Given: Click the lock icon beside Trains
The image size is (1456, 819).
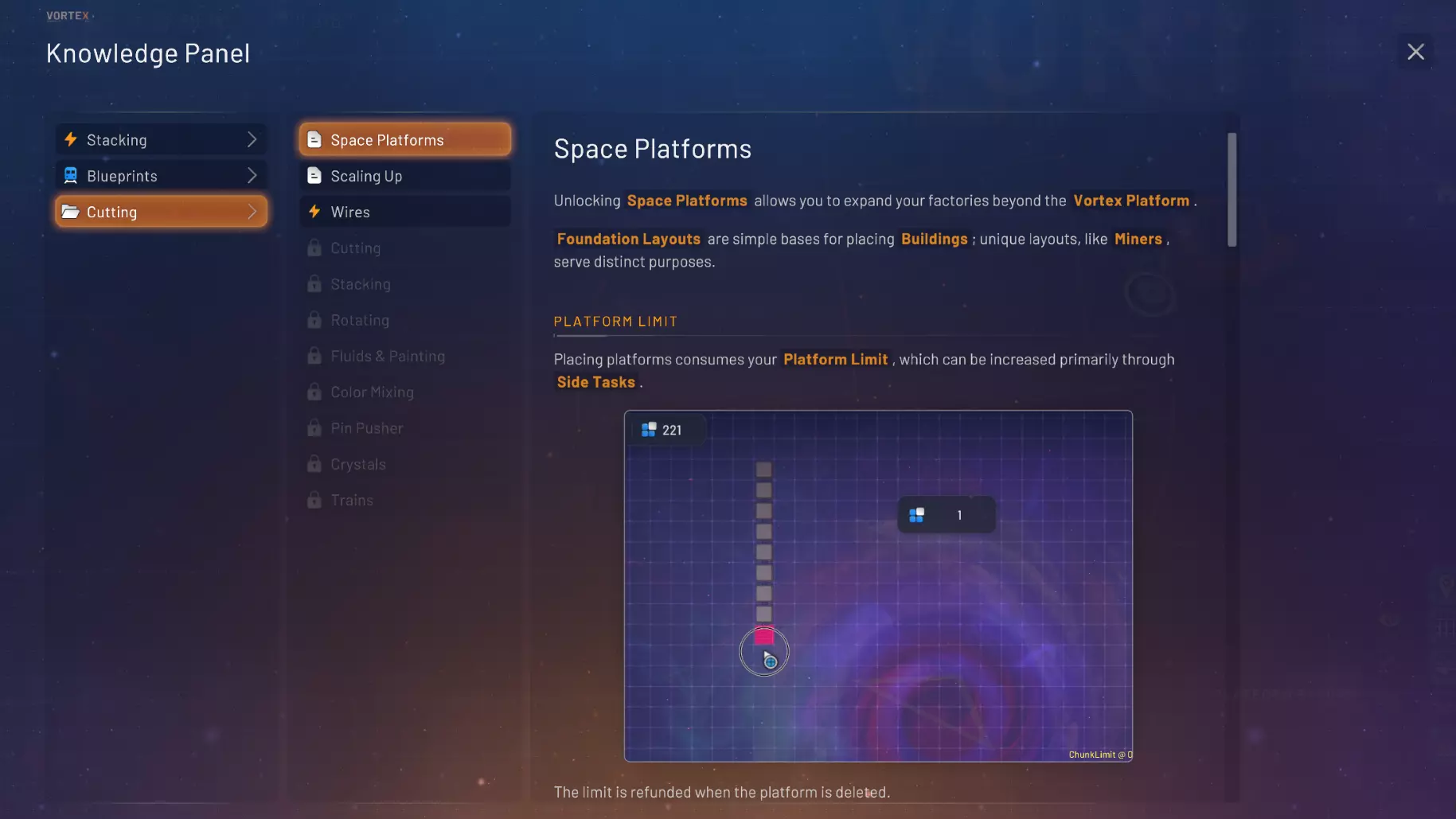Looking at the screenshot, I should 314,500.
